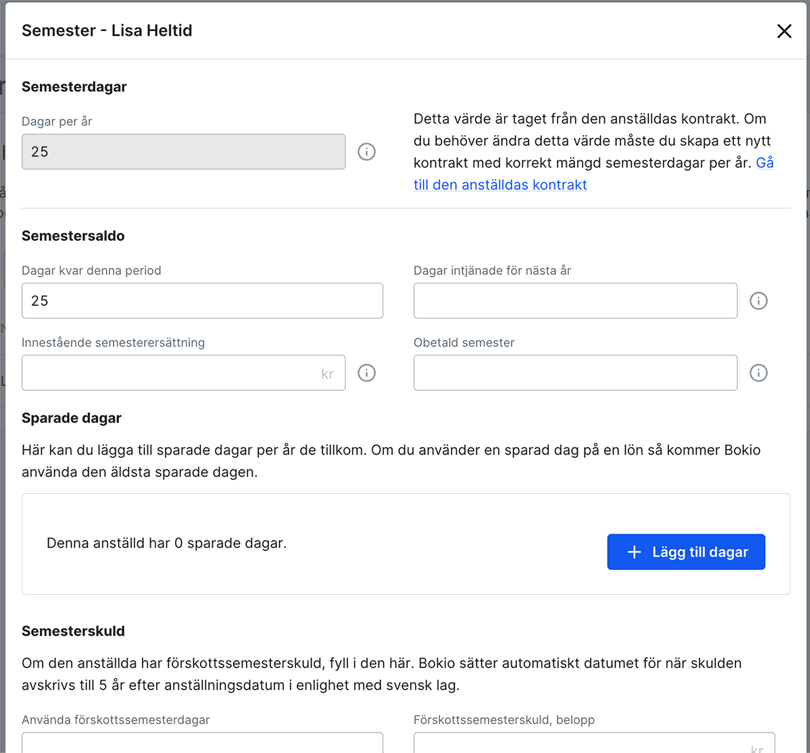Image resolution: width=810 pixels, height=753 pixels.
Task: Follow the Gå till den anställdas kontrakt link
Action: click(x=500, y=185)
